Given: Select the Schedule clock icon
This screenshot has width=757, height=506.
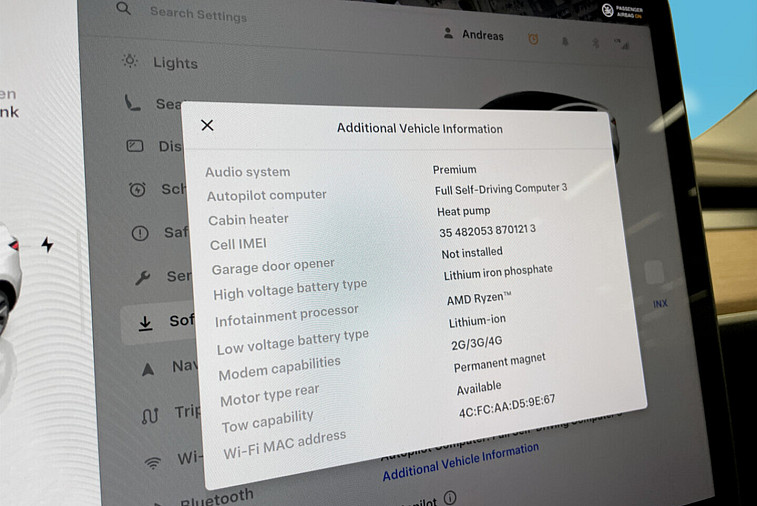Looking at the screenshot, I should tap(138, 189).
